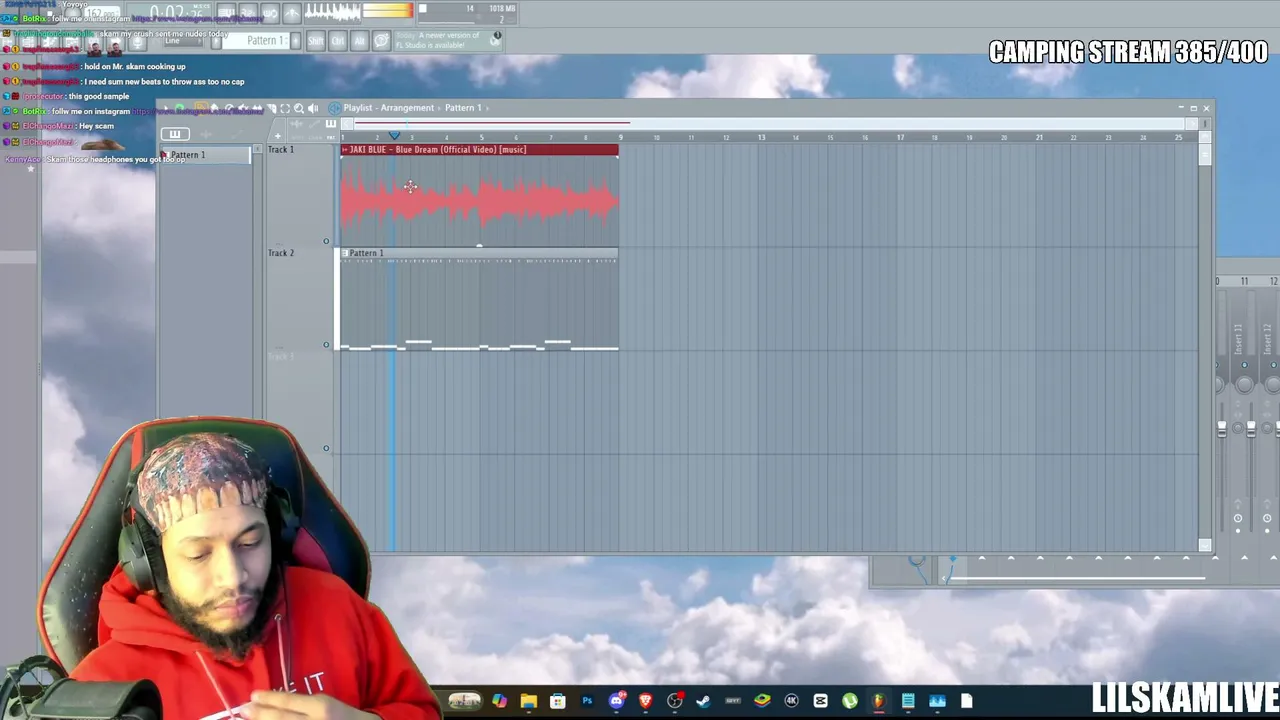The width and height of the screenshot is (1280, 720).
Task: Mute Track 2 using its LED
Action: point(326,345)
